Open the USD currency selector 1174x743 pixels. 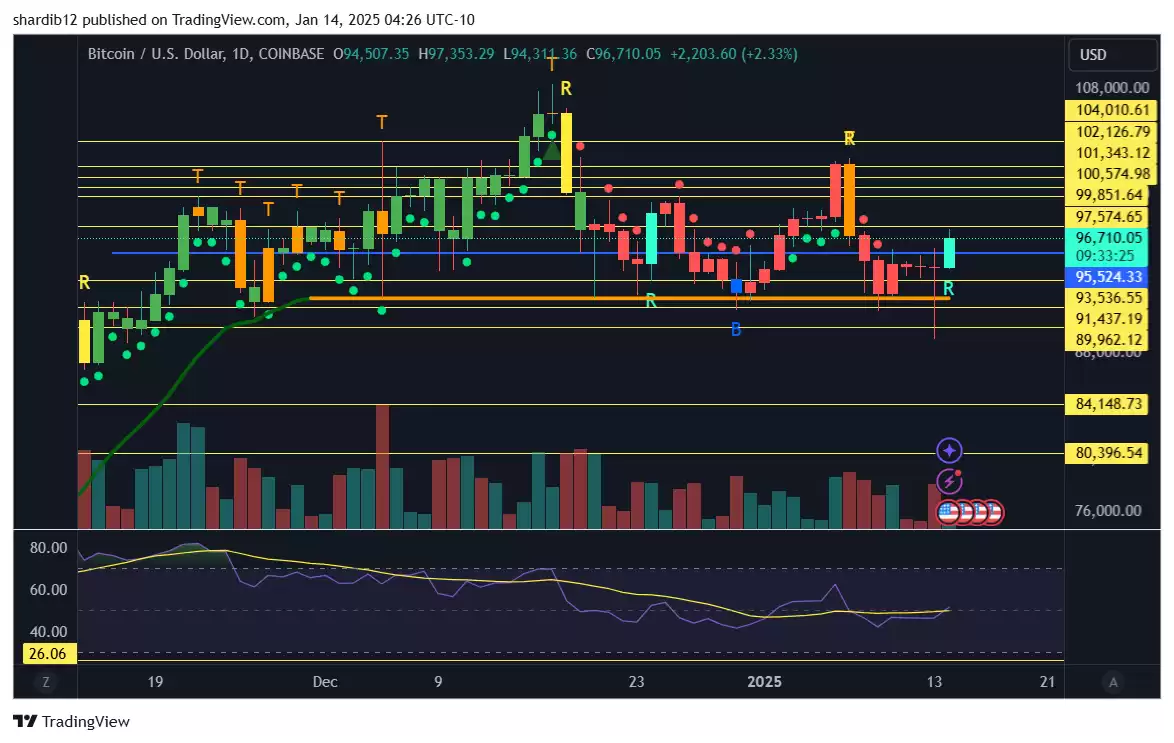pos(1111,55)
